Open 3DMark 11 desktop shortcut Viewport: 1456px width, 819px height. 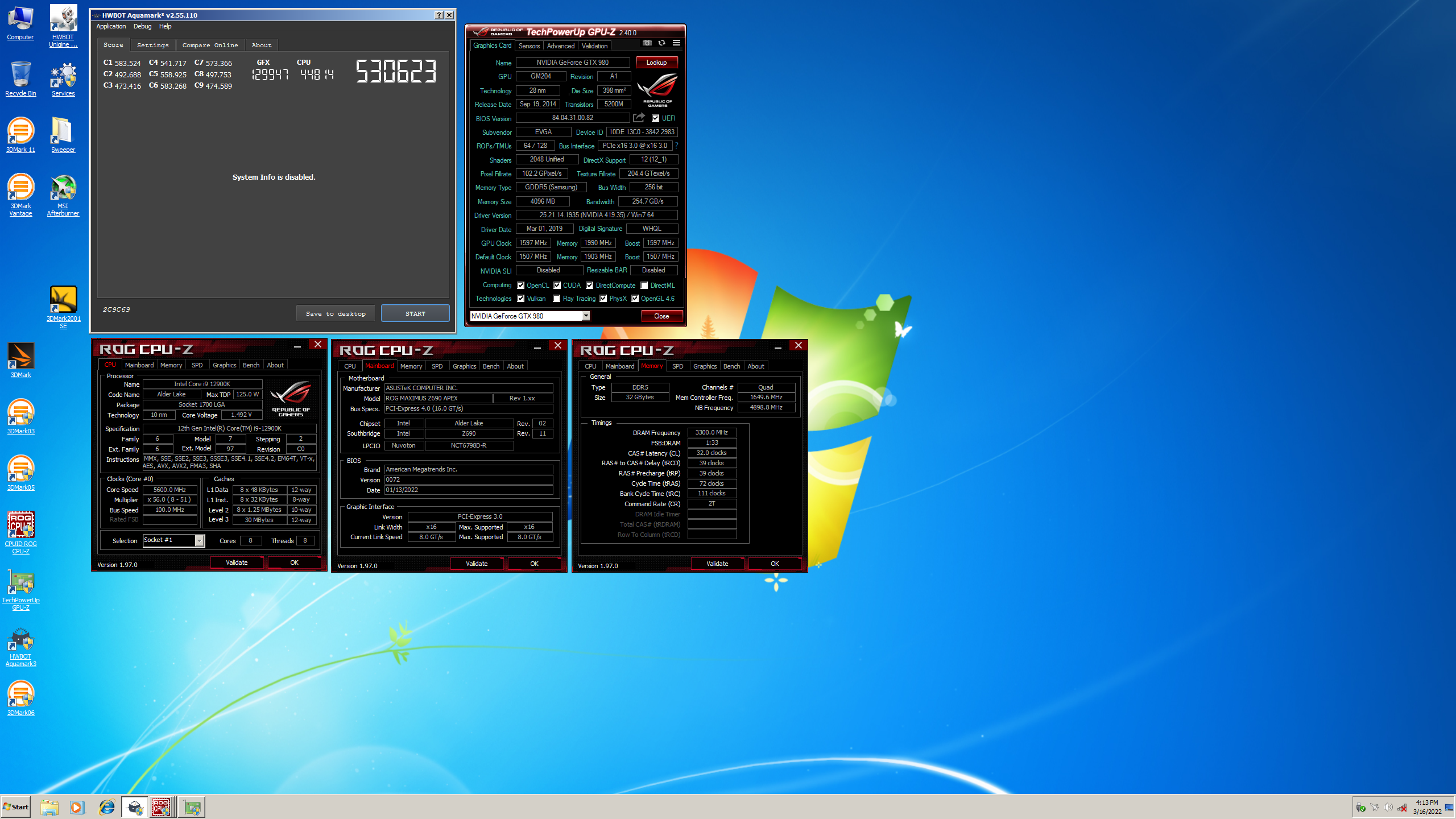[20, 135]
